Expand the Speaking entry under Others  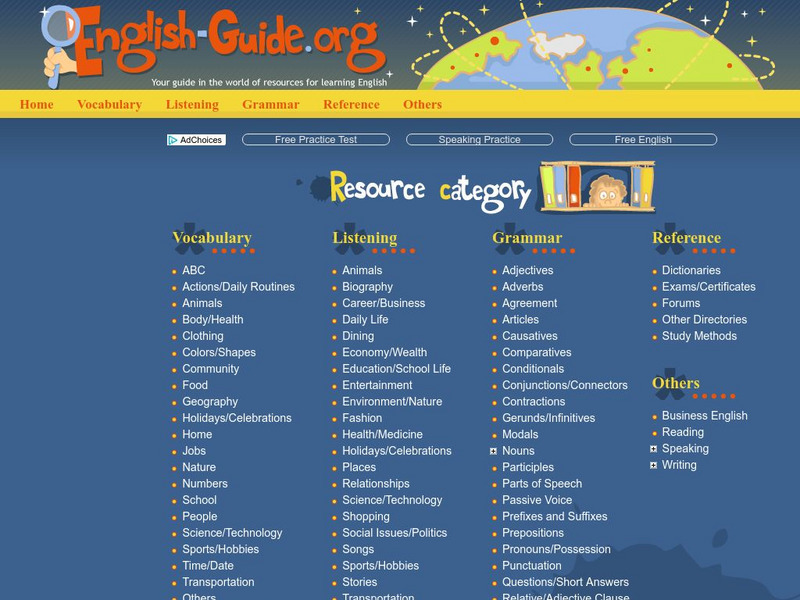(652, 449)
